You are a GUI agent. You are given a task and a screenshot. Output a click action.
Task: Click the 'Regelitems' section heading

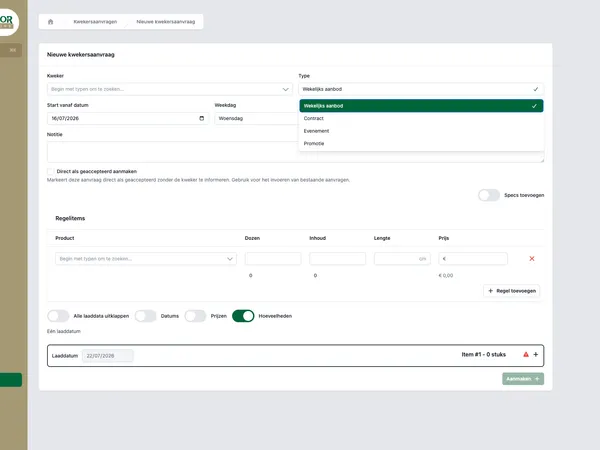[70, 218]
